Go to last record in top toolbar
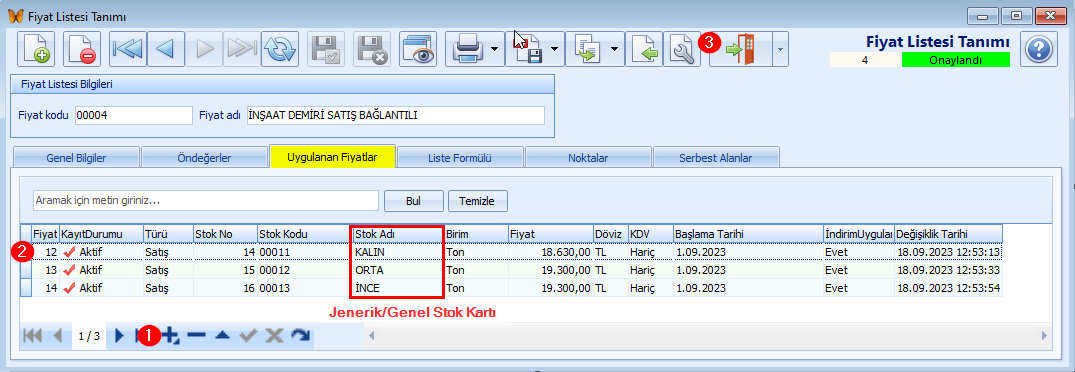Screen dimensions: 1075x372 pos(241,49)
